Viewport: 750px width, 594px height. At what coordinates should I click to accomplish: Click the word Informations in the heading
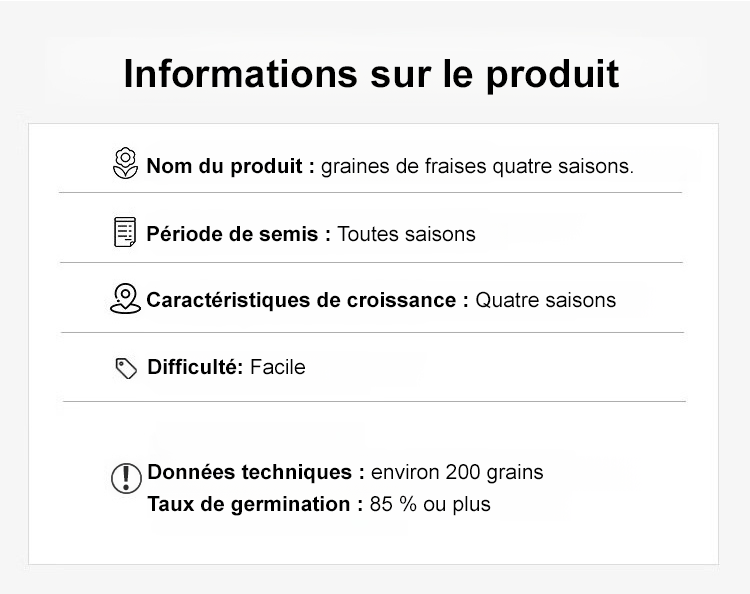(x=241, y=73)
